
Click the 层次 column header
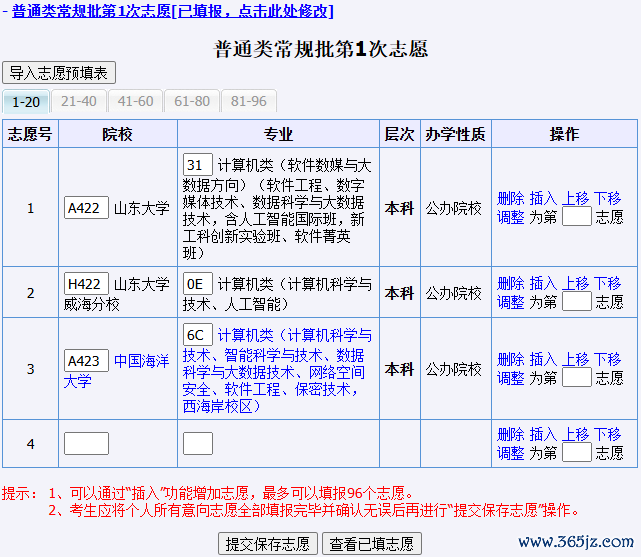[399, 134]
